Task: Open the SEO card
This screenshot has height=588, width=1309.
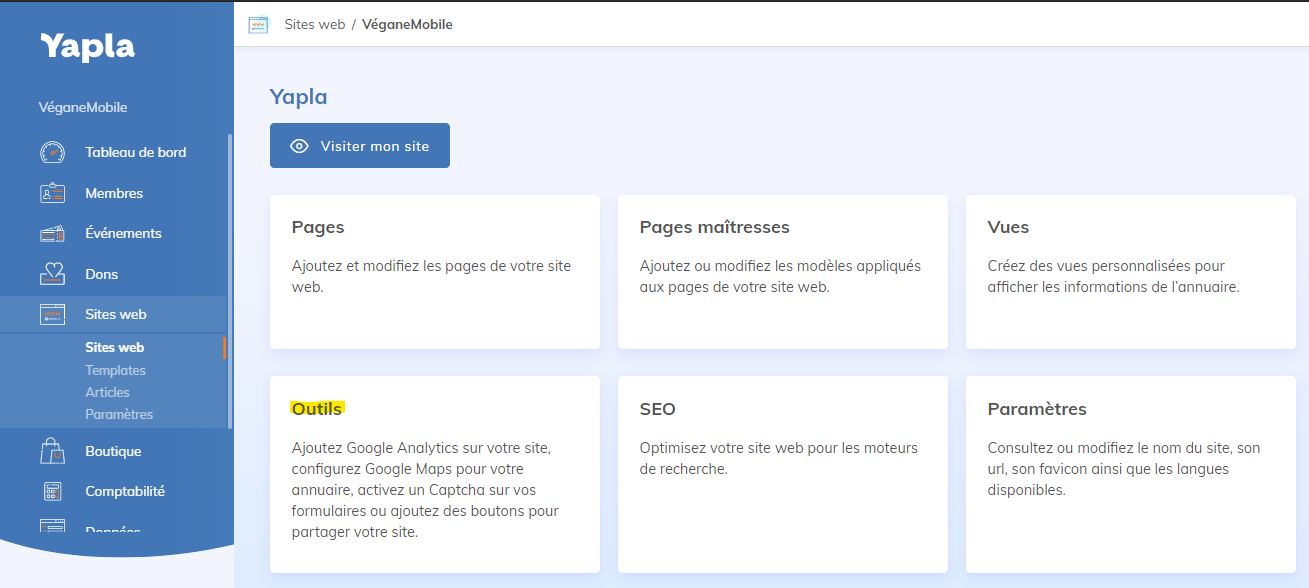Action: tap(782, 473)
